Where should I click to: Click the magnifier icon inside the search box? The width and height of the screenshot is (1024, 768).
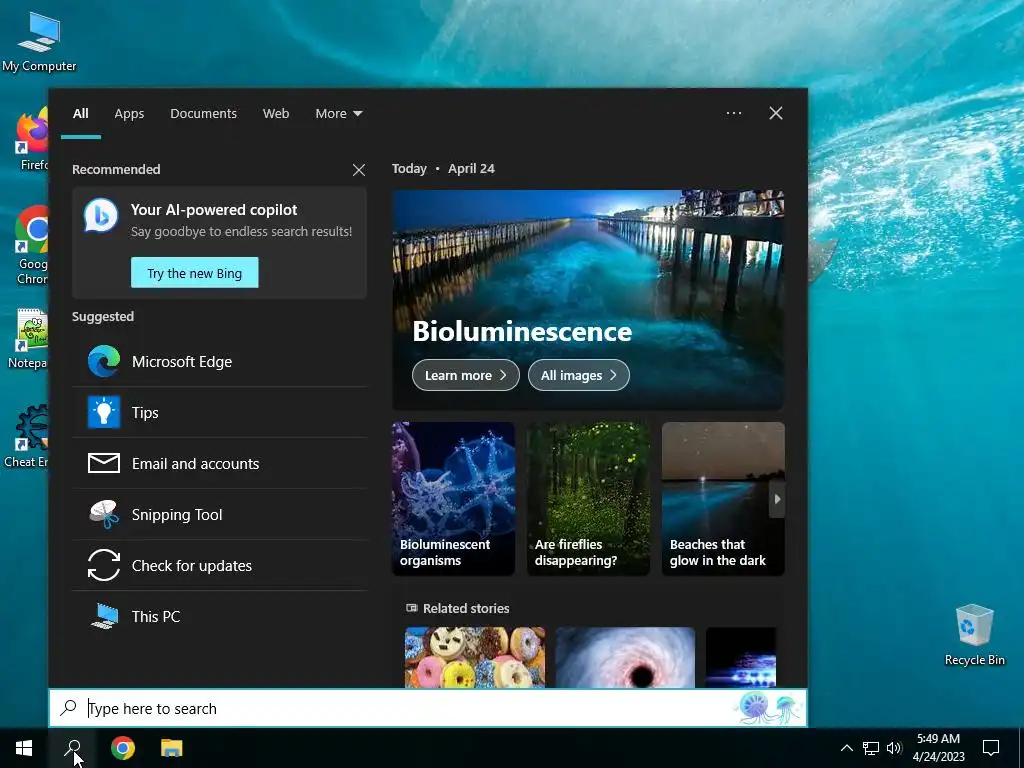click(69, 708)
